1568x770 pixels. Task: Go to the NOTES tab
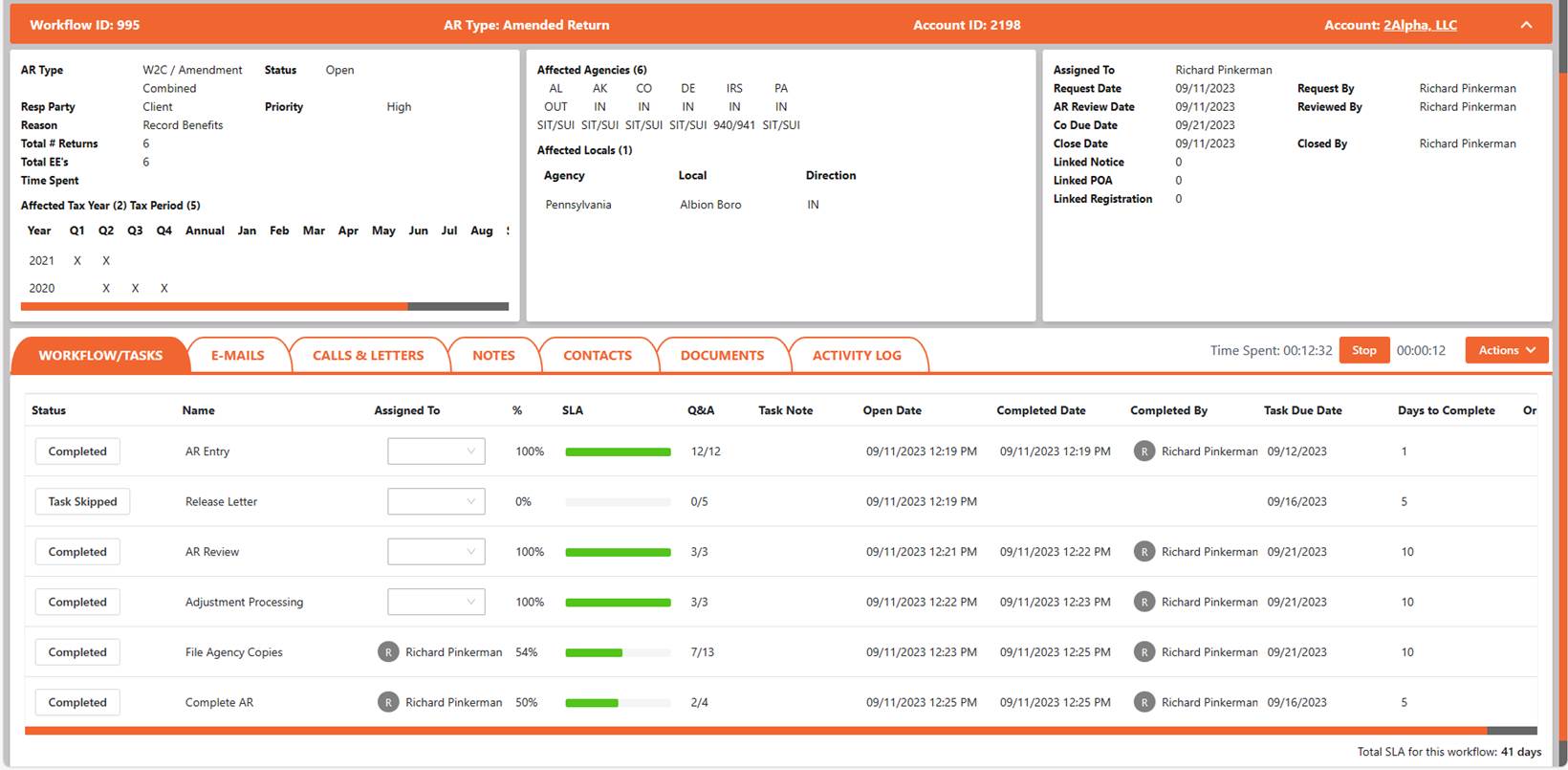[x=493, y=355]
